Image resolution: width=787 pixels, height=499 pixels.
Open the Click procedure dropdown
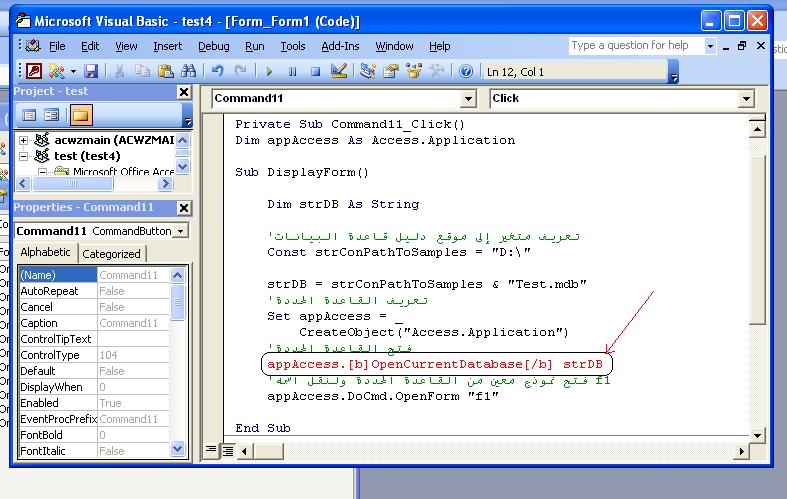pos(746,98)
